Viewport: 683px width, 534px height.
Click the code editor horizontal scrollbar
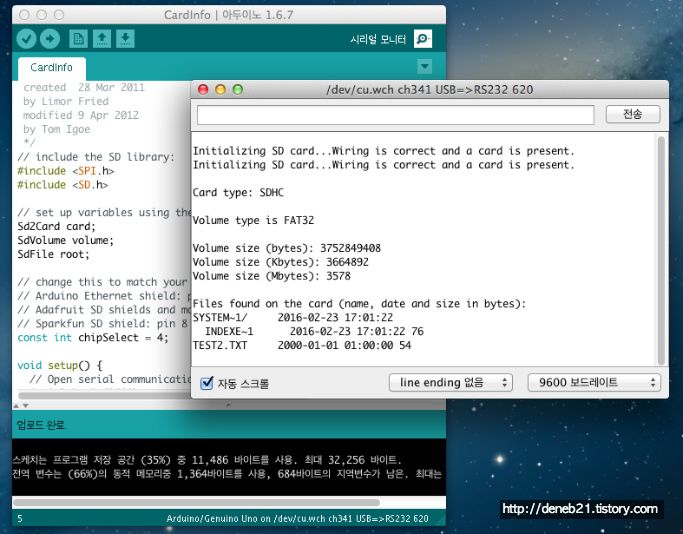(x=105, y=395)
